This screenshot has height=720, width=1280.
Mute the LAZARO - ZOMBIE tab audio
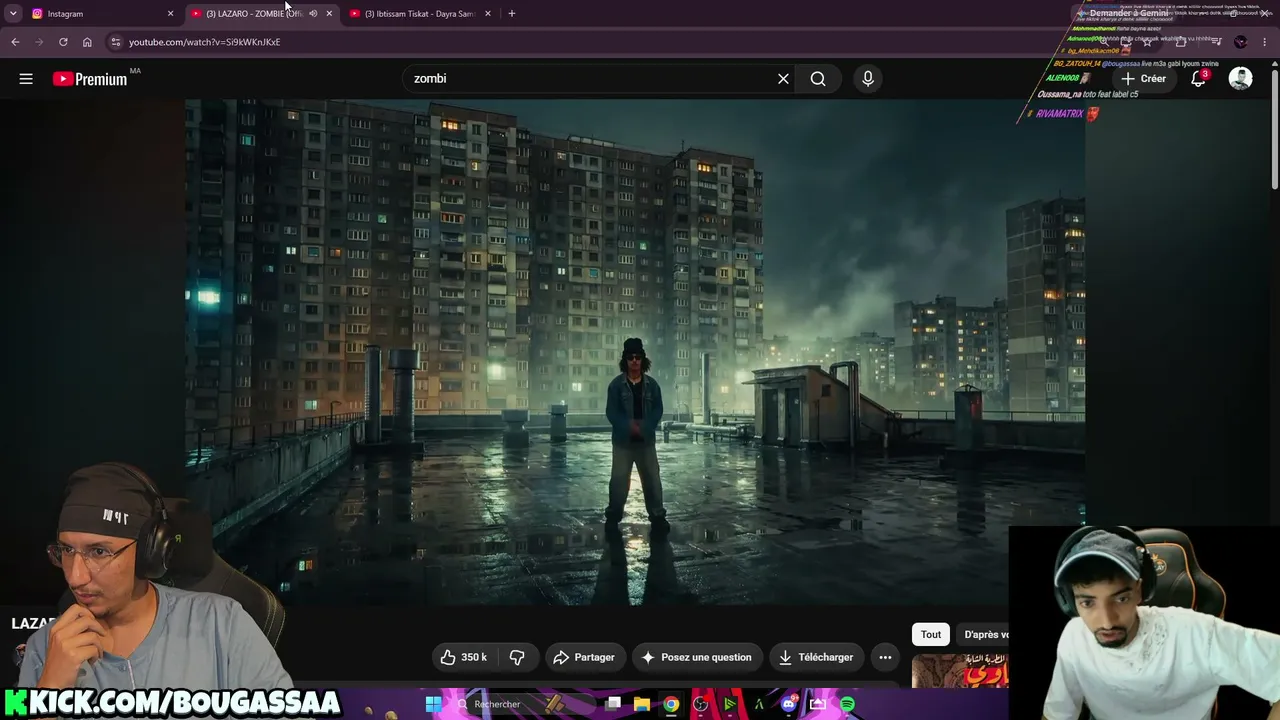pos(313,14)
